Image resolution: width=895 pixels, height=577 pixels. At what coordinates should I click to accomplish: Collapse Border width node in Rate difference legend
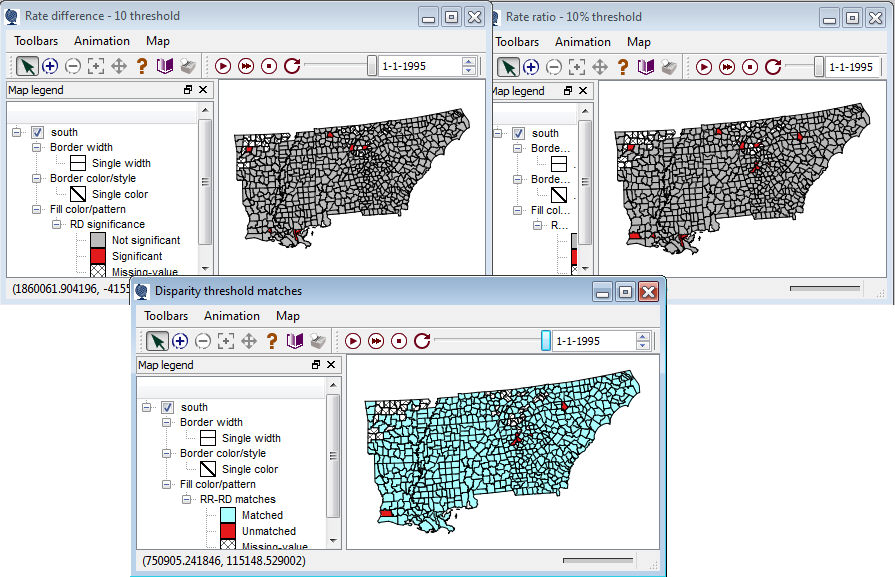(37, 147)
